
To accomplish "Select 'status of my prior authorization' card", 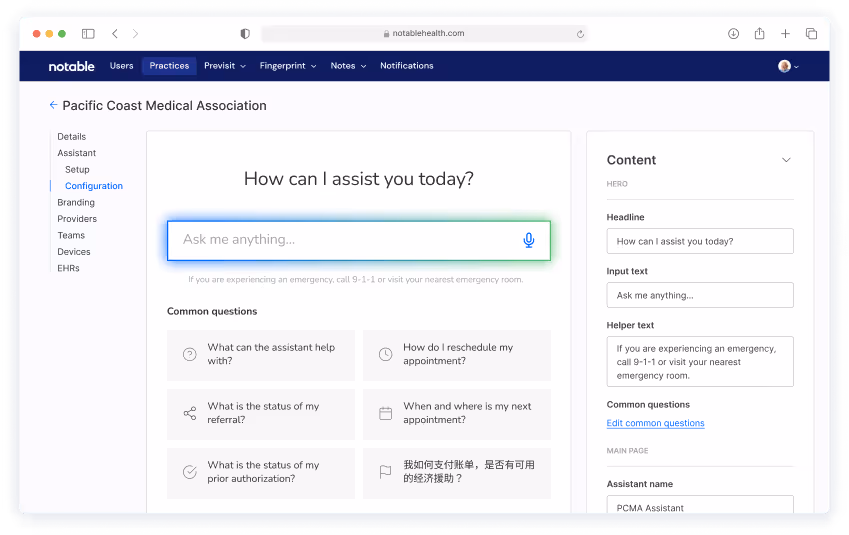I will [x=261, y=473].
